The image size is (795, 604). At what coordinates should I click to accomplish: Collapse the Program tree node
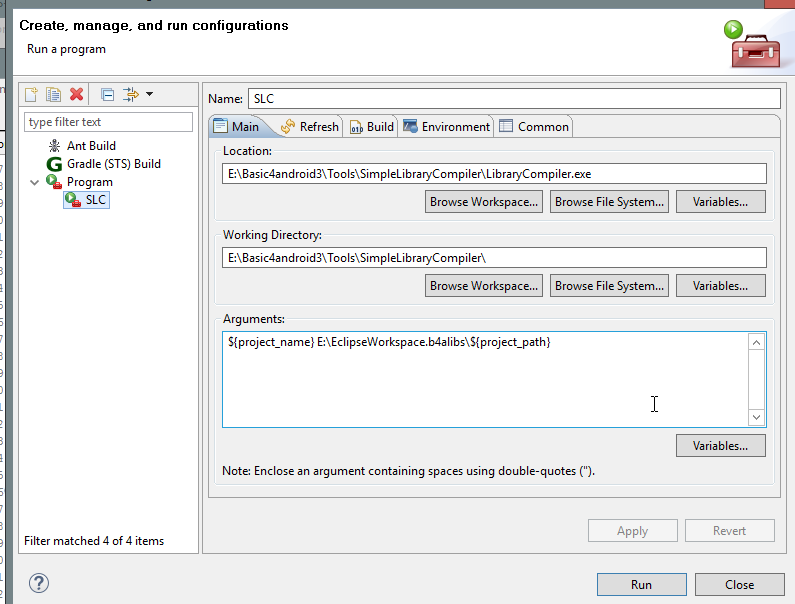pos(36,182)
